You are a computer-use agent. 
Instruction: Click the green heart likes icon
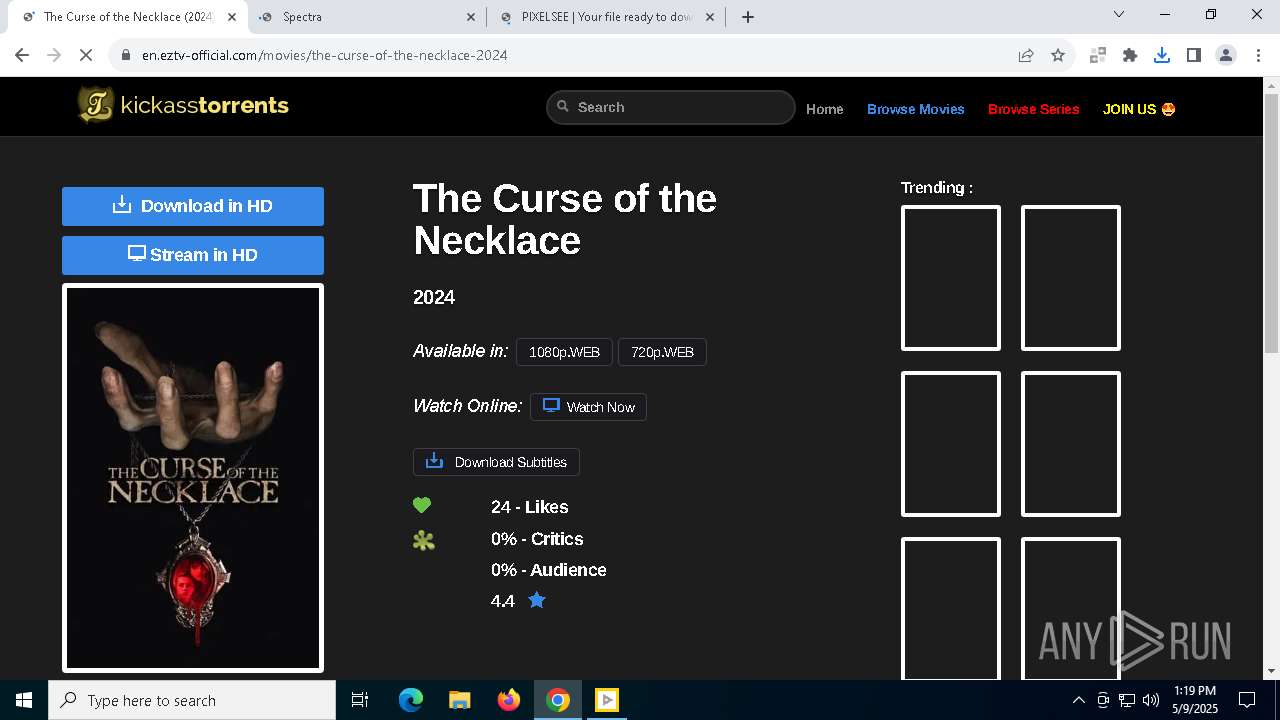422,506
